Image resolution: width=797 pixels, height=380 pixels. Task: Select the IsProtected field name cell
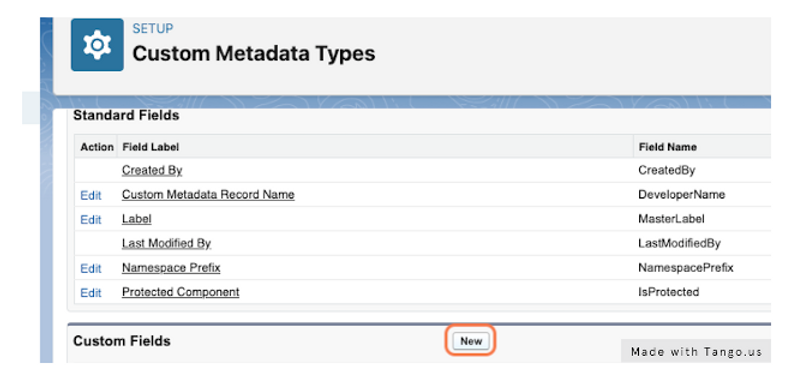(x=668, y=292)
